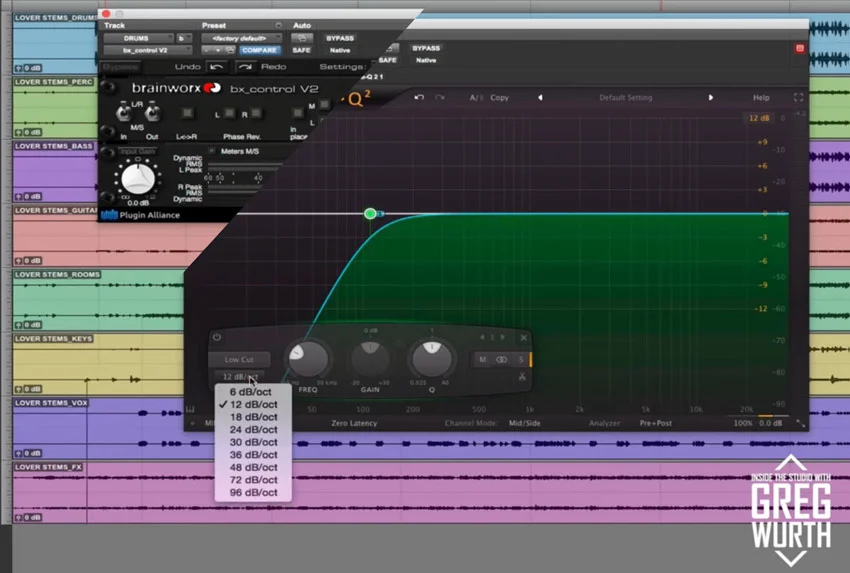This screenshot has width=850, height=573.
Task: Click the piano display icon at bottom left of EQ
Action: (191, 409)
